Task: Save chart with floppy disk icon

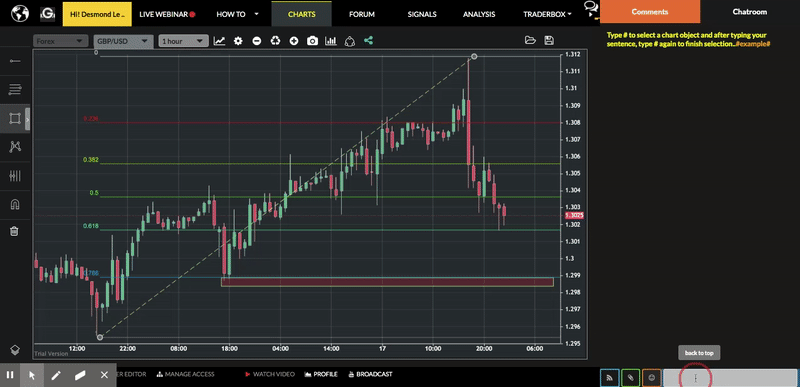Action: click(x=549, y=41)
